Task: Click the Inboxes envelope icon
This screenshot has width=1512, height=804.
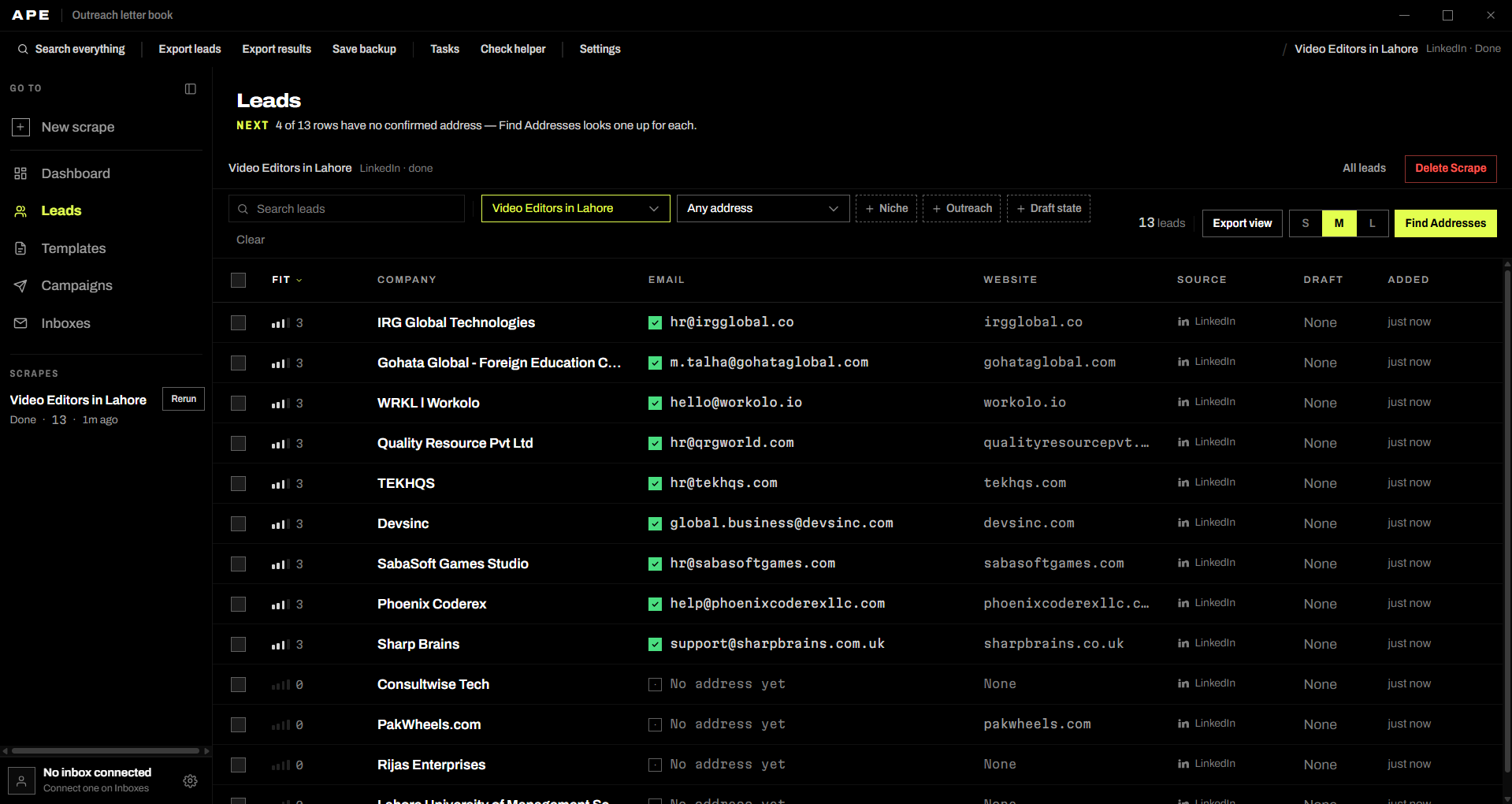Action: coord(20,323)
